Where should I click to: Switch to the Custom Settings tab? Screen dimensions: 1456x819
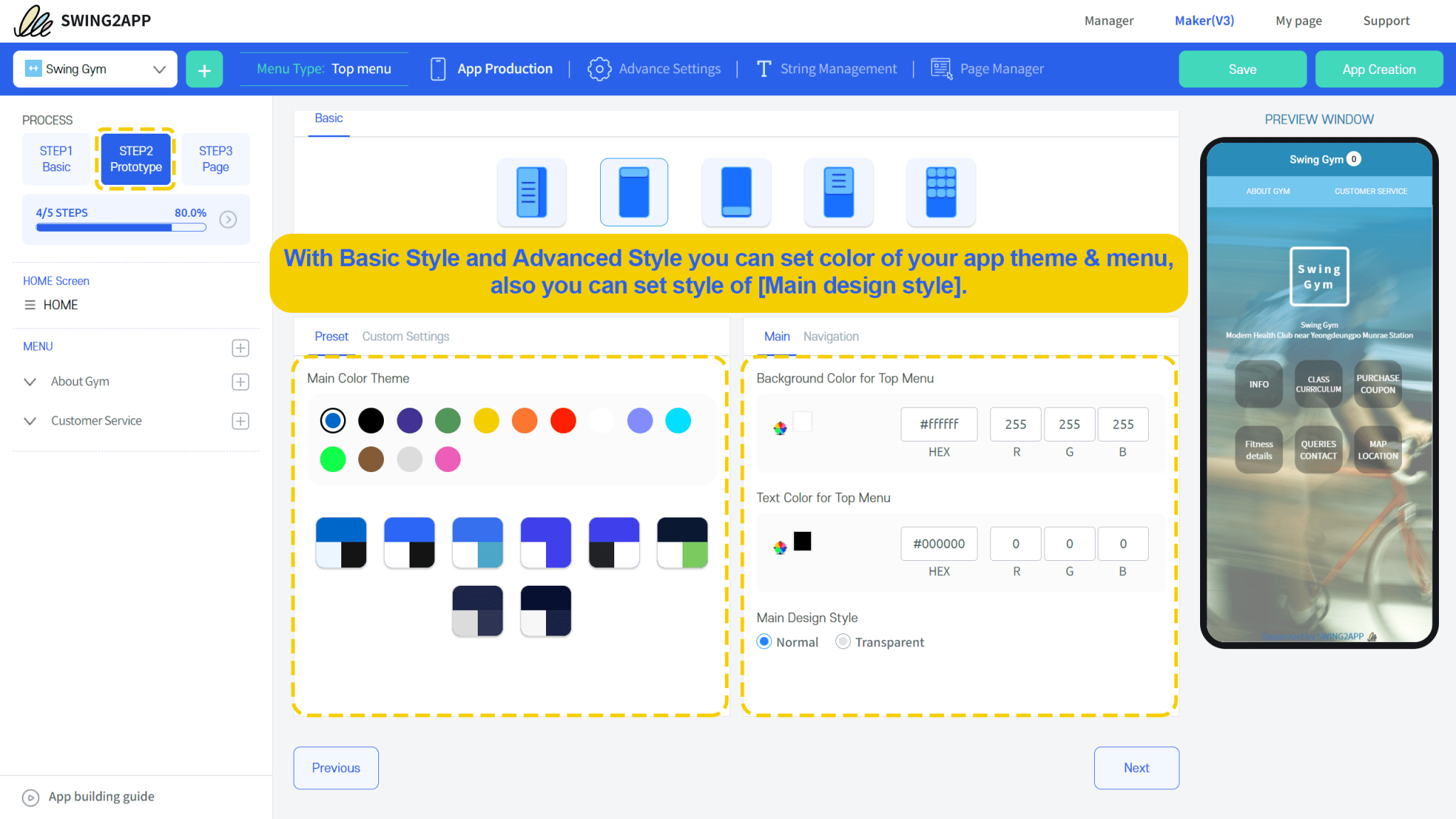[405, 336]
